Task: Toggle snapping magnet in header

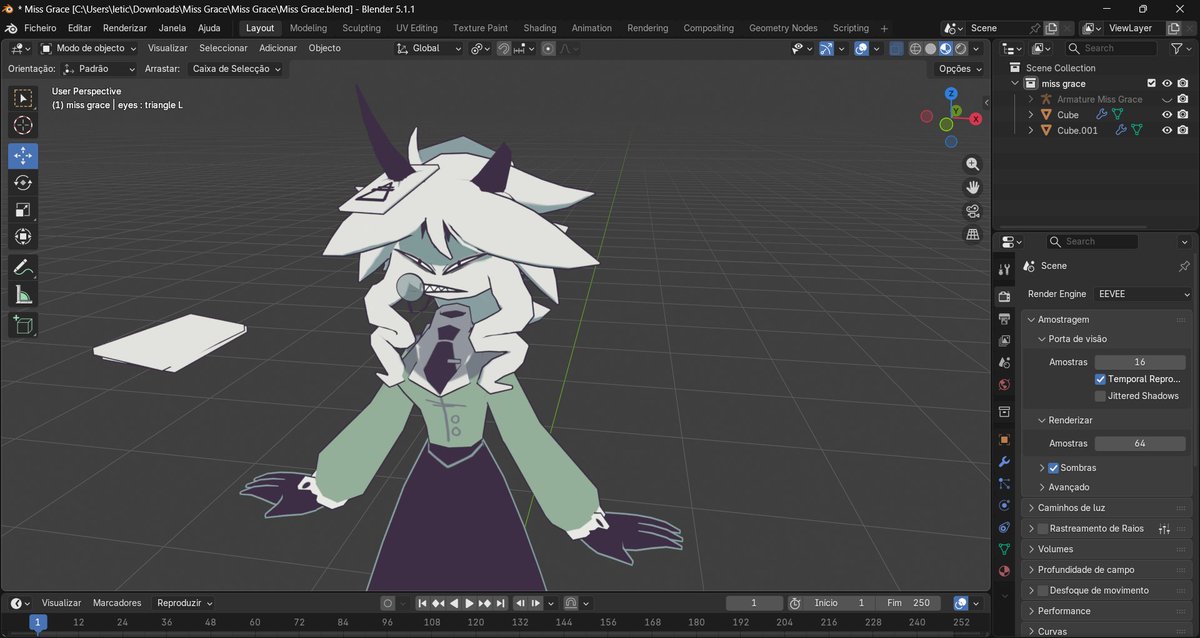Action: (x=504, y=48)
